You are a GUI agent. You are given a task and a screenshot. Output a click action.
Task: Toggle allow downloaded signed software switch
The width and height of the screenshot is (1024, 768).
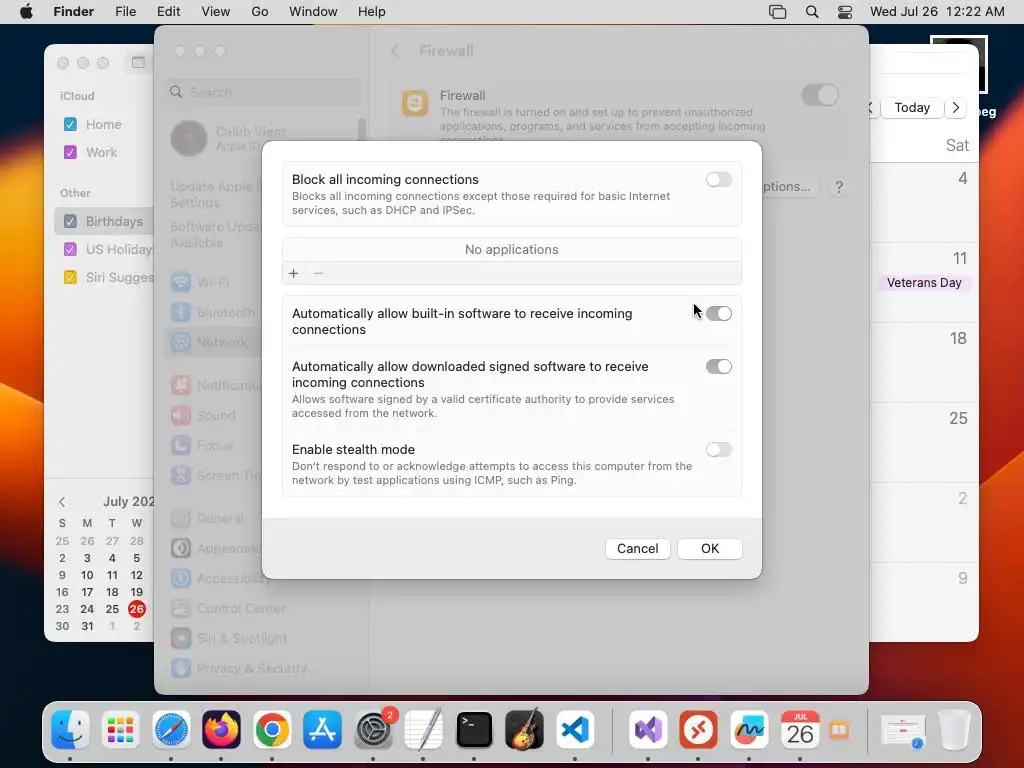click(718, 366)
